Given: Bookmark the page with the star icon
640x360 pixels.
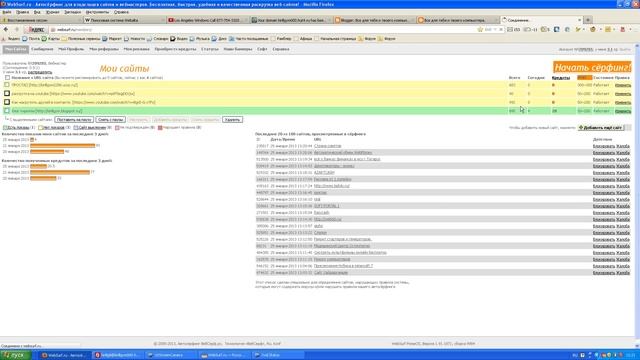Looking at the screenshot, I should point(480,29).
